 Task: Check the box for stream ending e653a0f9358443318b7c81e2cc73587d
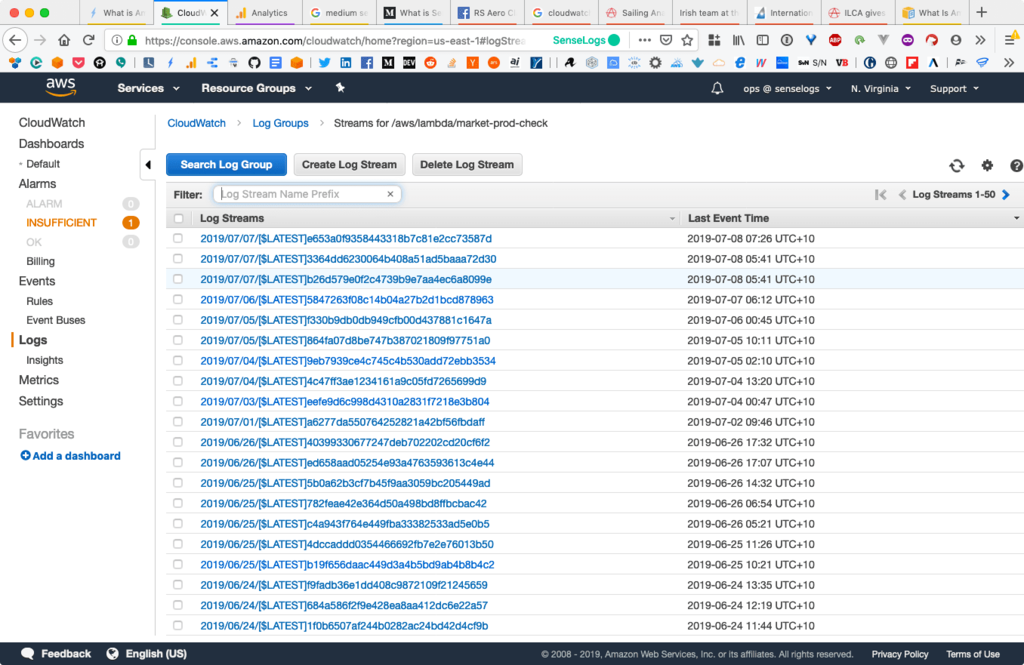179,239
